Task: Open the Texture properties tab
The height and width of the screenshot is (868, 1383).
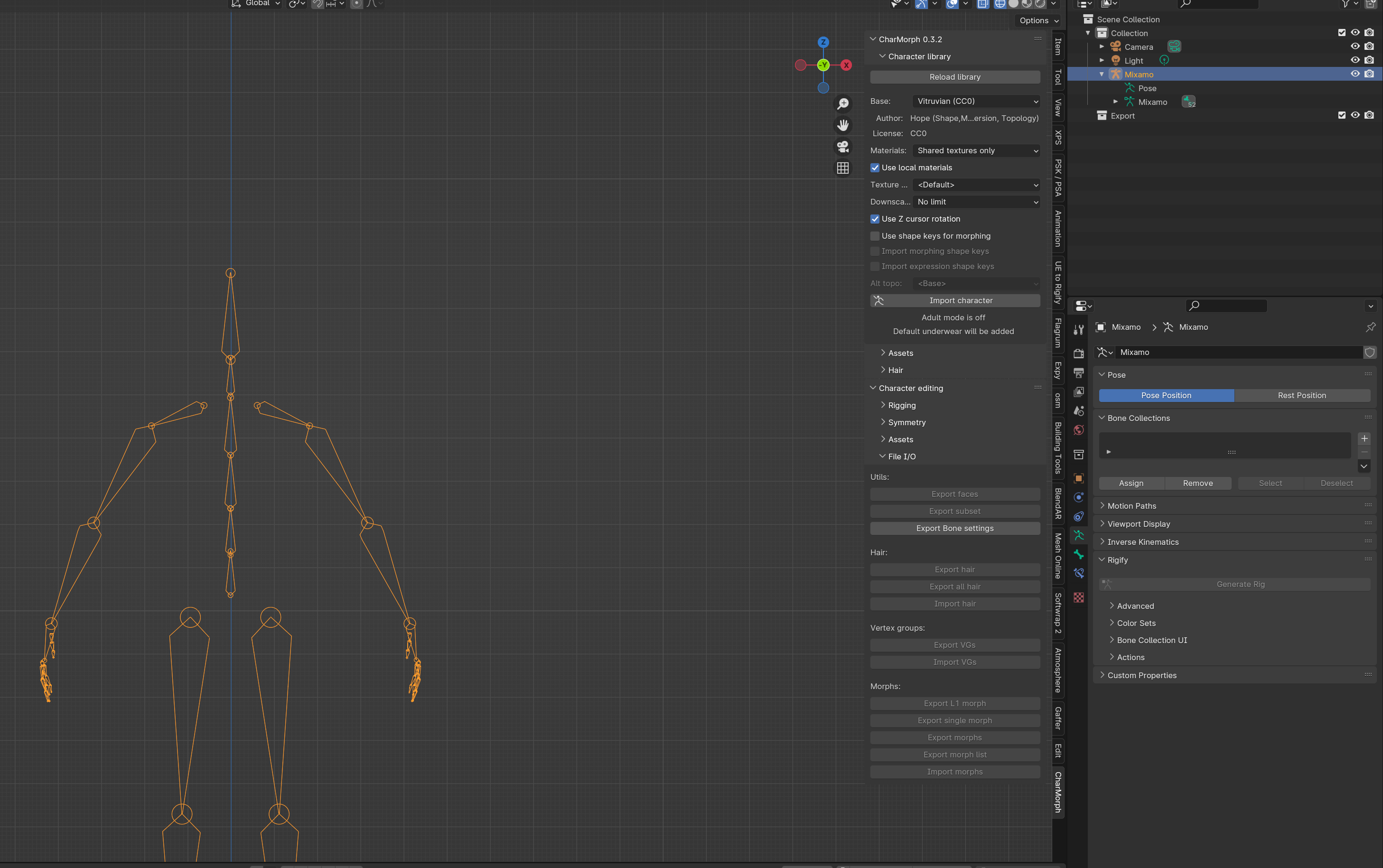Action: (x=1079, y=597)
